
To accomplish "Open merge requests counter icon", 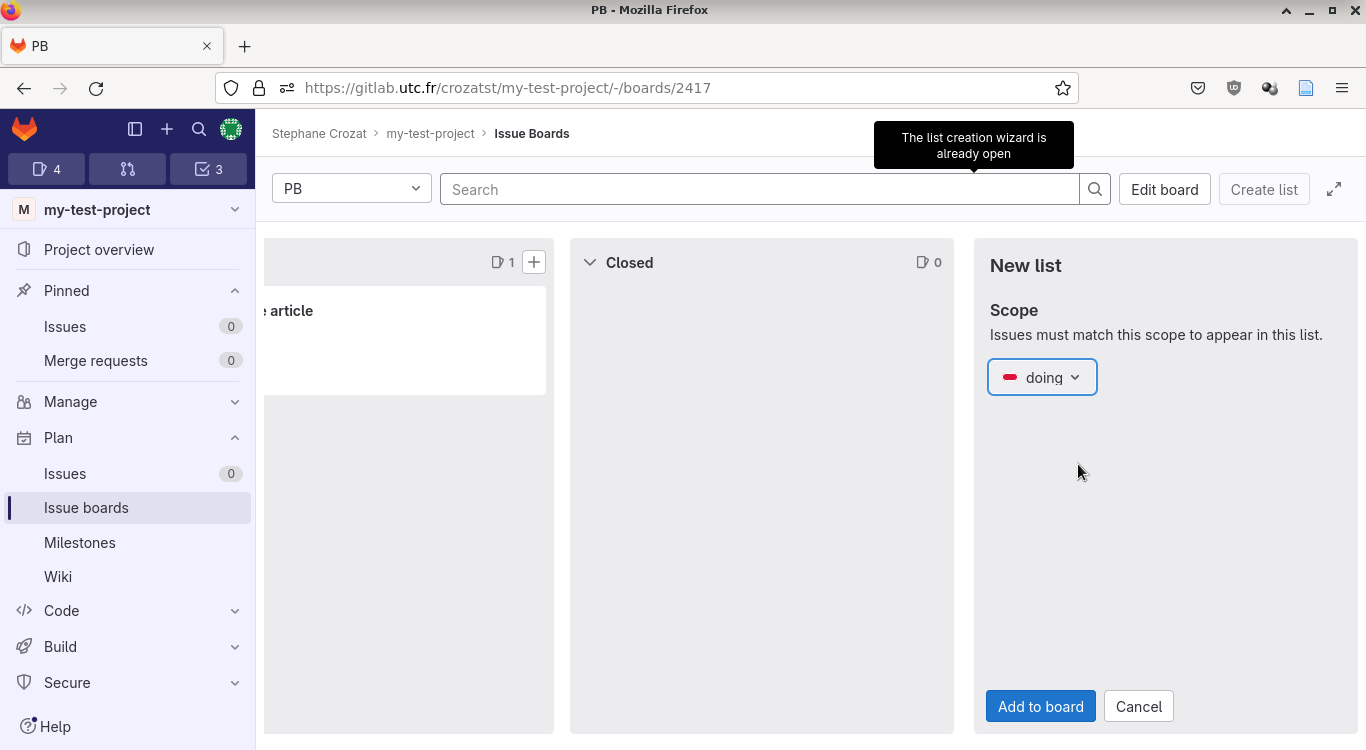I will pyautogui.click(x=127, y=169).
